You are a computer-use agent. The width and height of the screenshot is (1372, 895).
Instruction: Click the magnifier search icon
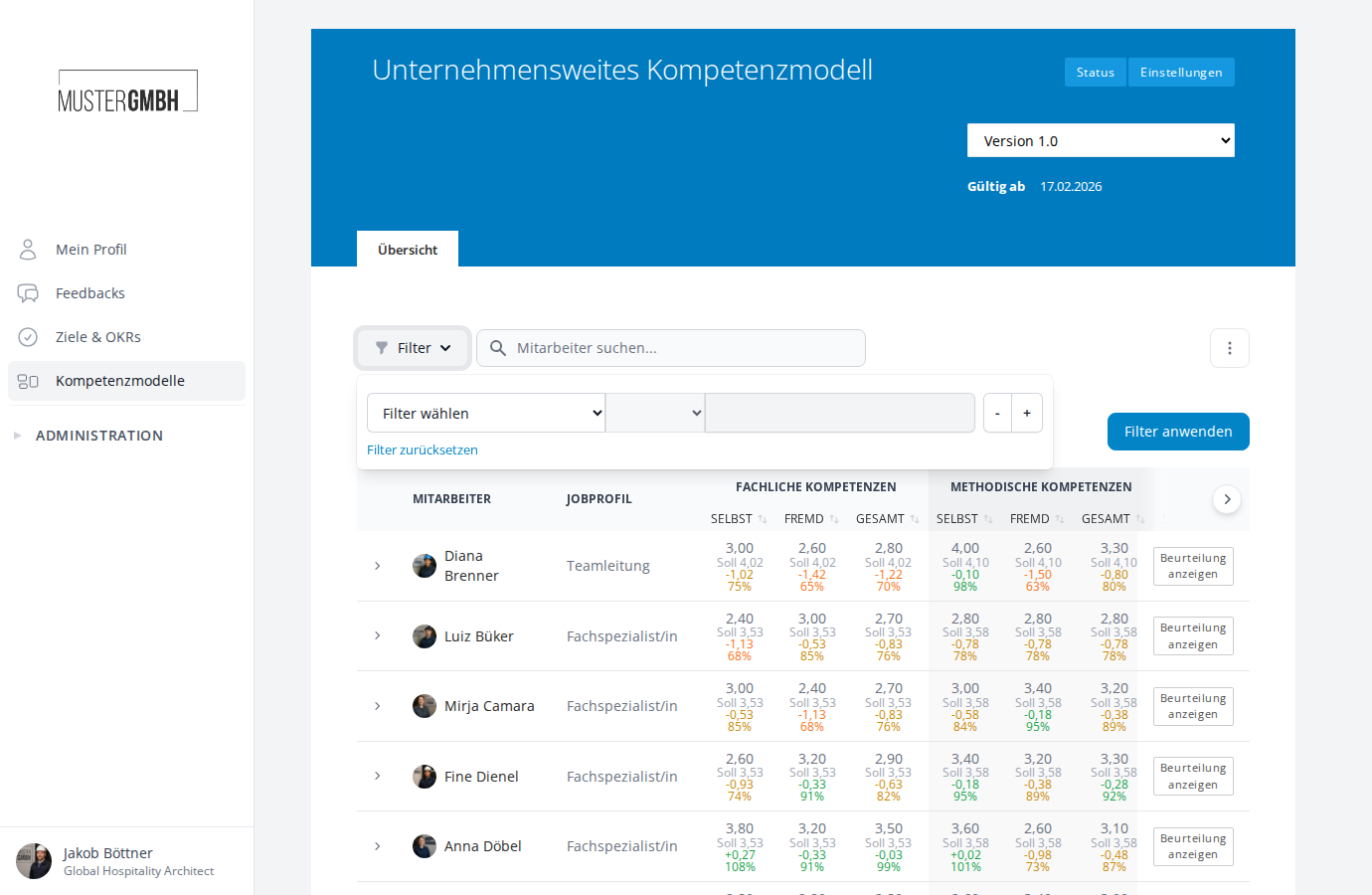tap(498, 348)
